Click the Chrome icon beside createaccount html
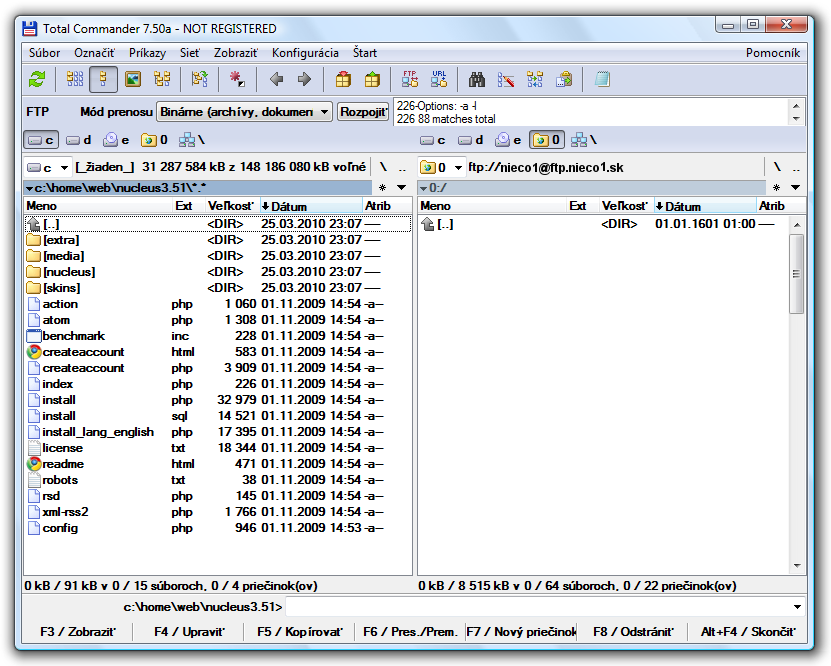The height and width of the screenshot is (666, 831). [34, 352]
